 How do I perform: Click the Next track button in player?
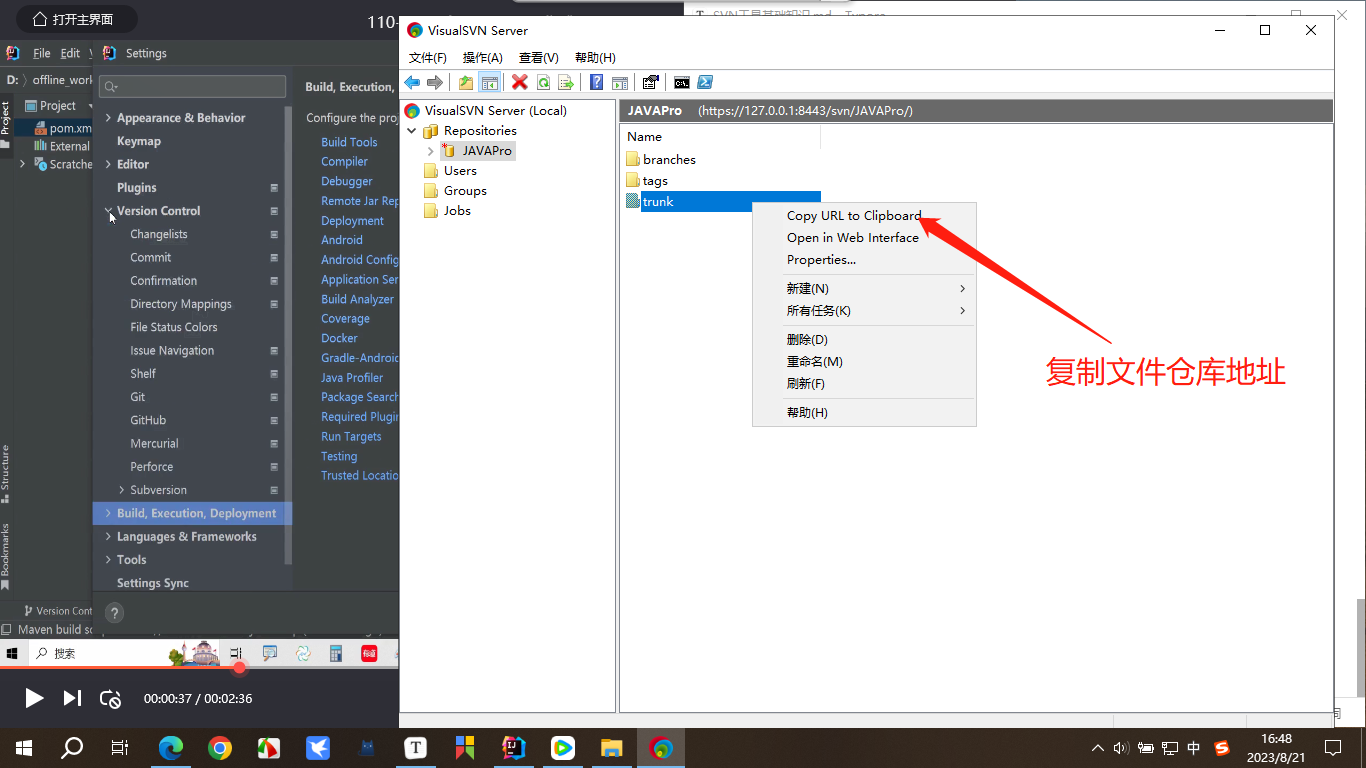coord(72,698)
